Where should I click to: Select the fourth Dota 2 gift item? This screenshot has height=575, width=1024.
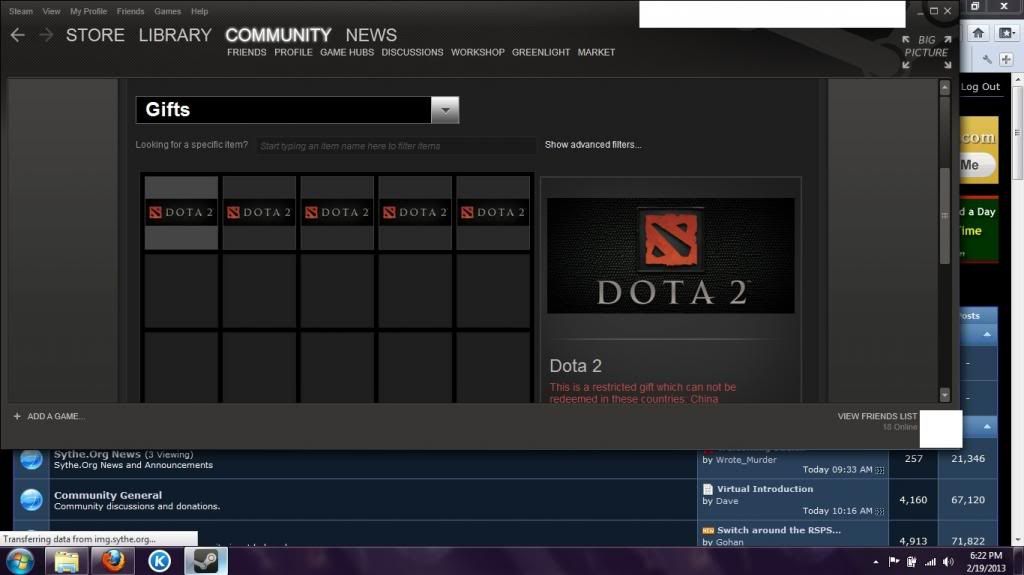point(415,212)
